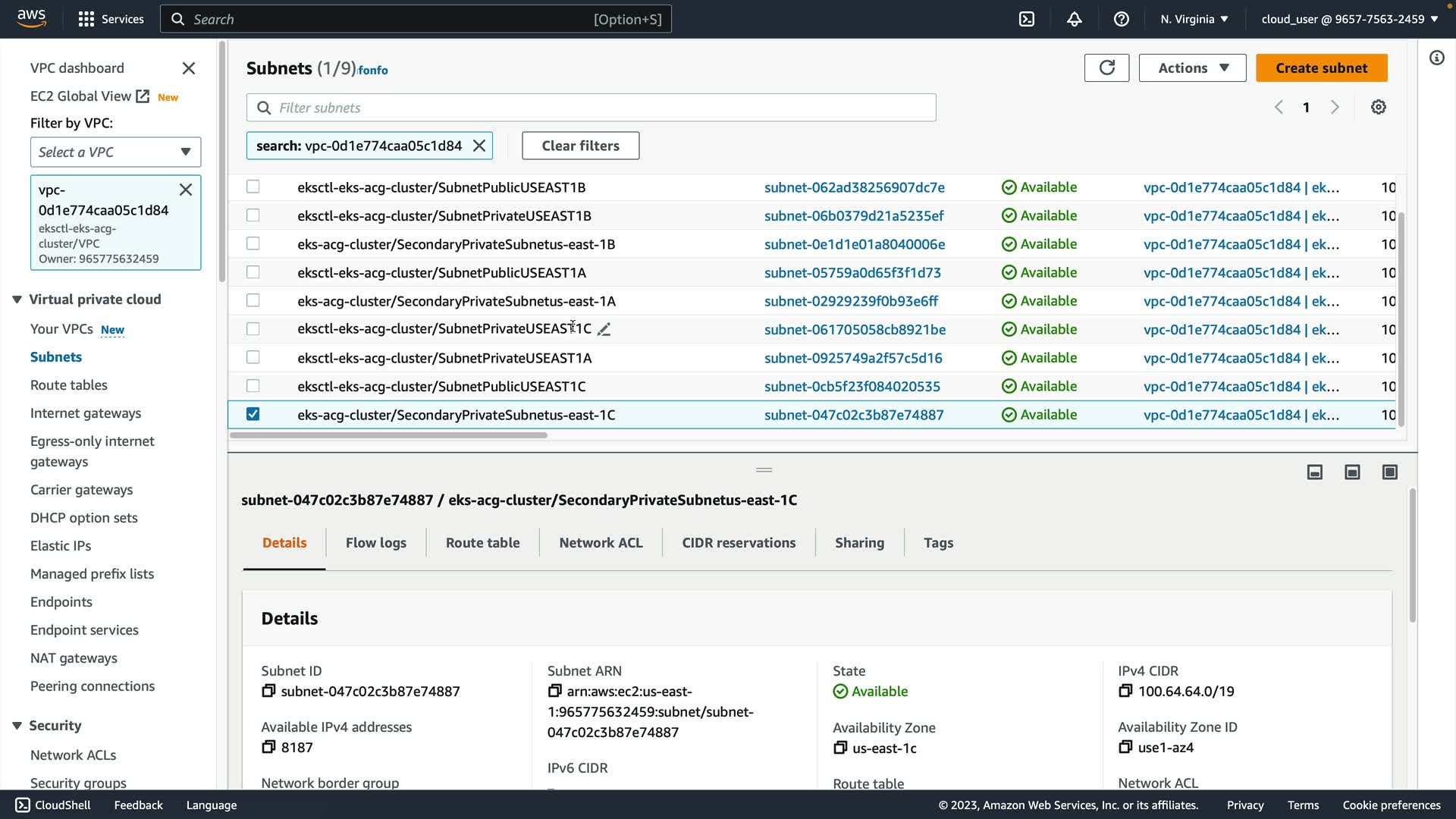Open the Network ACL tab
The width and height of the screenshot is (1456, 819).
pyautogui.click(x=601, y=542)
